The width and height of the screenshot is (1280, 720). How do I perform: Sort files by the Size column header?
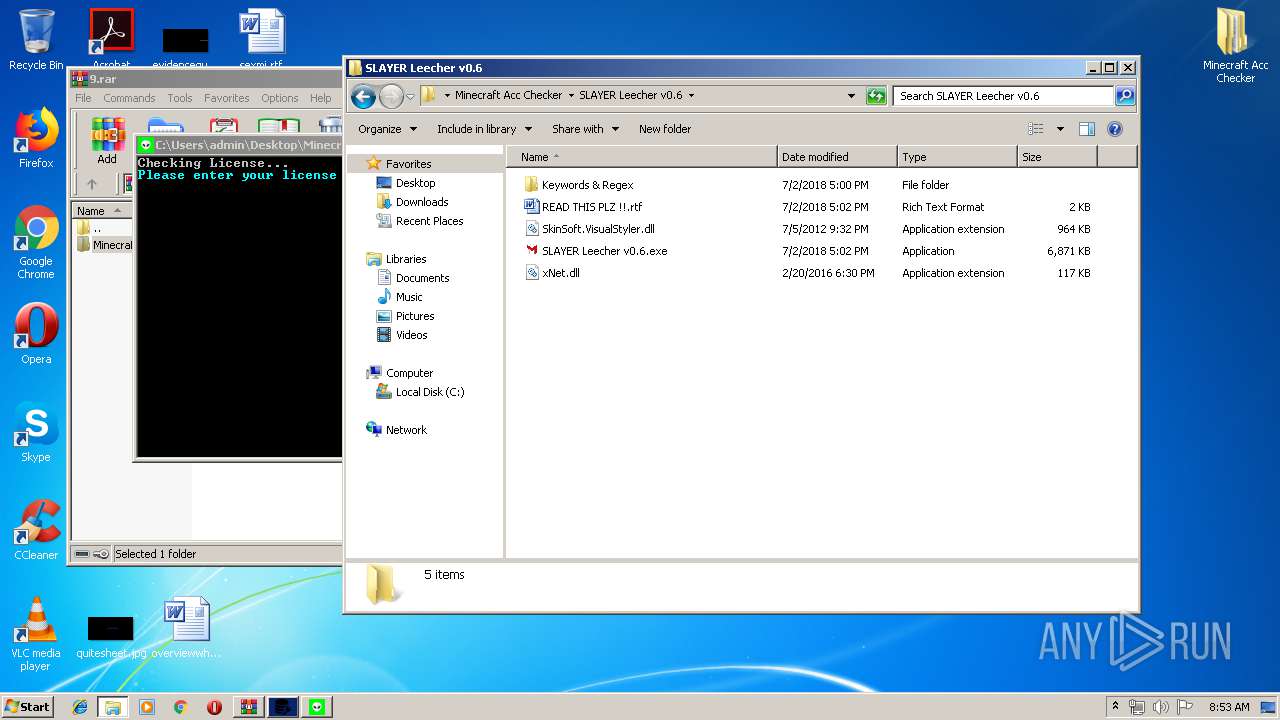coord(1057,157)
